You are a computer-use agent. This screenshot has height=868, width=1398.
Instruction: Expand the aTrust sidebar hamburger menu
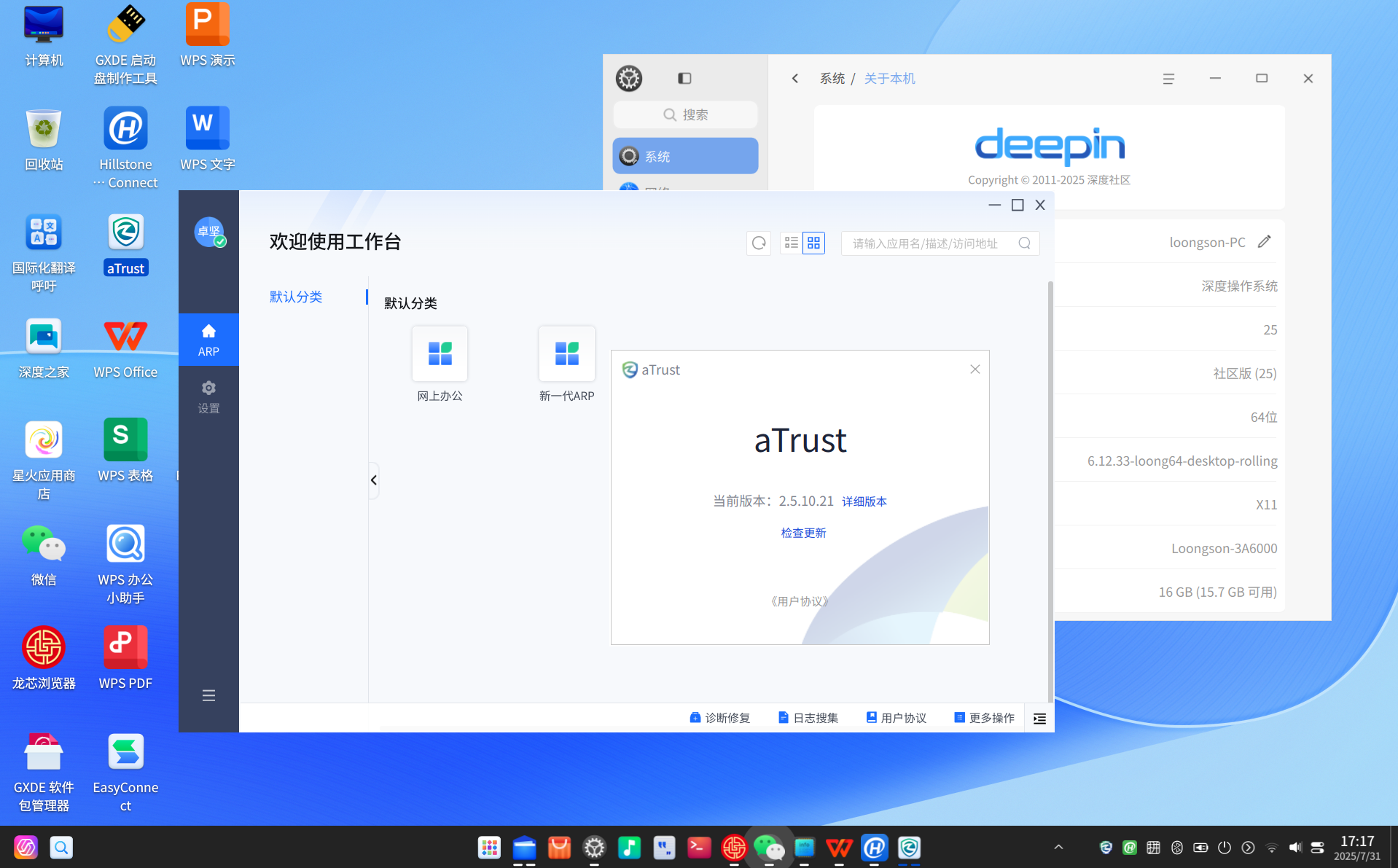208,695
